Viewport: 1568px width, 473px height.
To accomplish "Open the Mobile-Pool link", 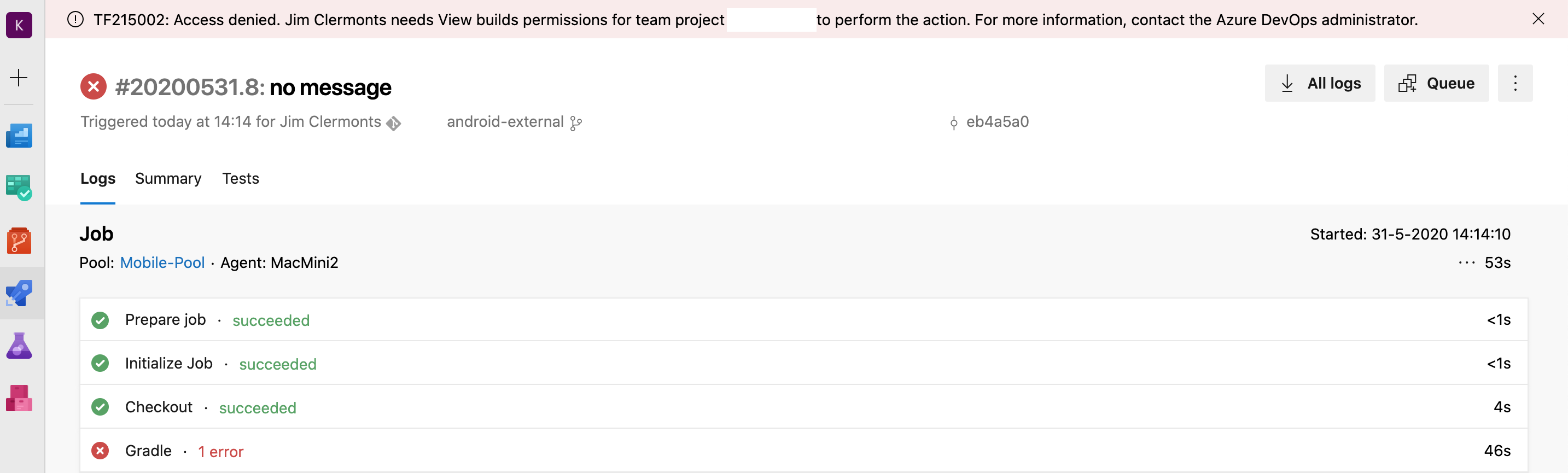I will point(162,262).
